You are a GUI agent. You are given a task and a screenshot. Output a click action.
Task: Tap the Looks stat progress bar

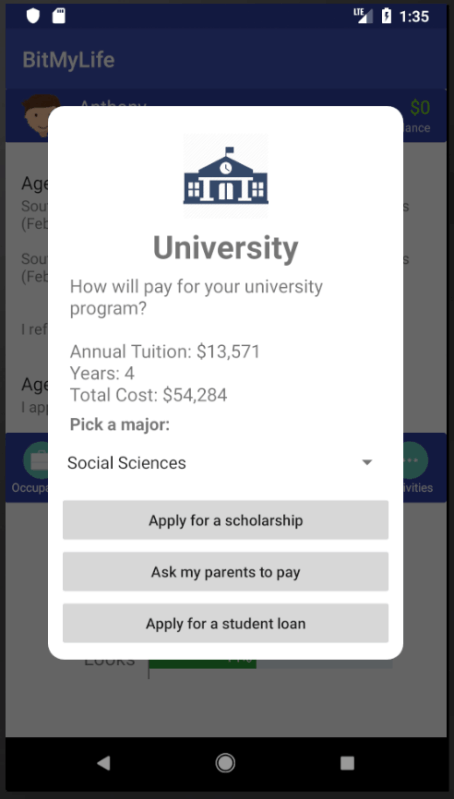coord(270,664)
